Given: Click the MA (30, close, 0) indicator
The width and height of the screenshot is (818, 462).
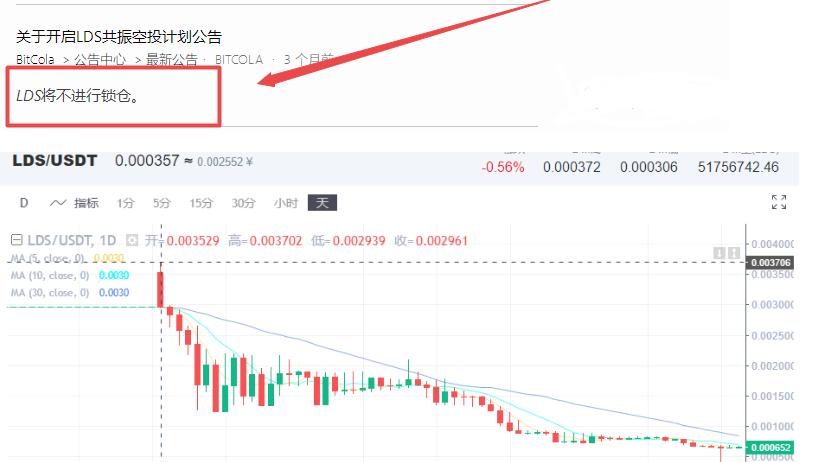Looking at the screenshot, I should pos(50,293).
